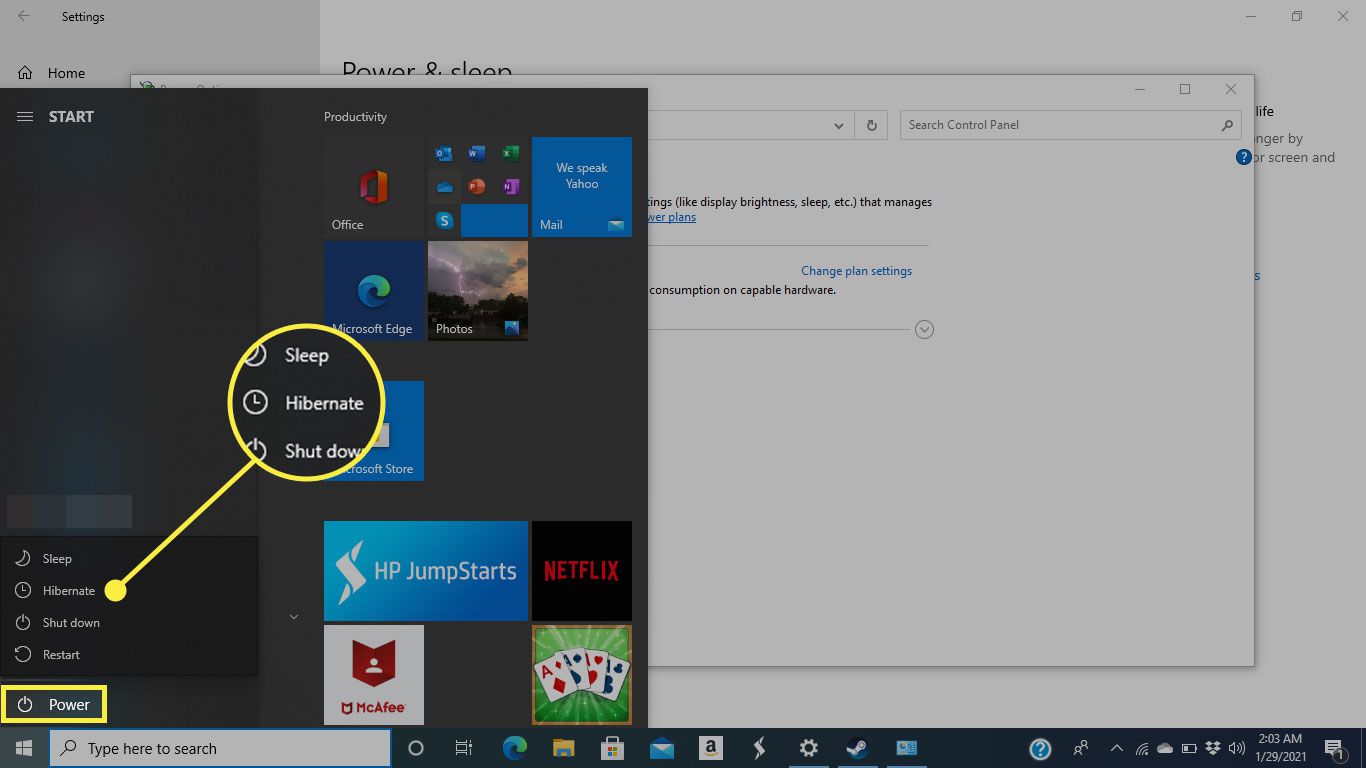Viewport: 1366px width, 768px height.
Task: Check the battery tray icon
Action: click(1190, 748)
